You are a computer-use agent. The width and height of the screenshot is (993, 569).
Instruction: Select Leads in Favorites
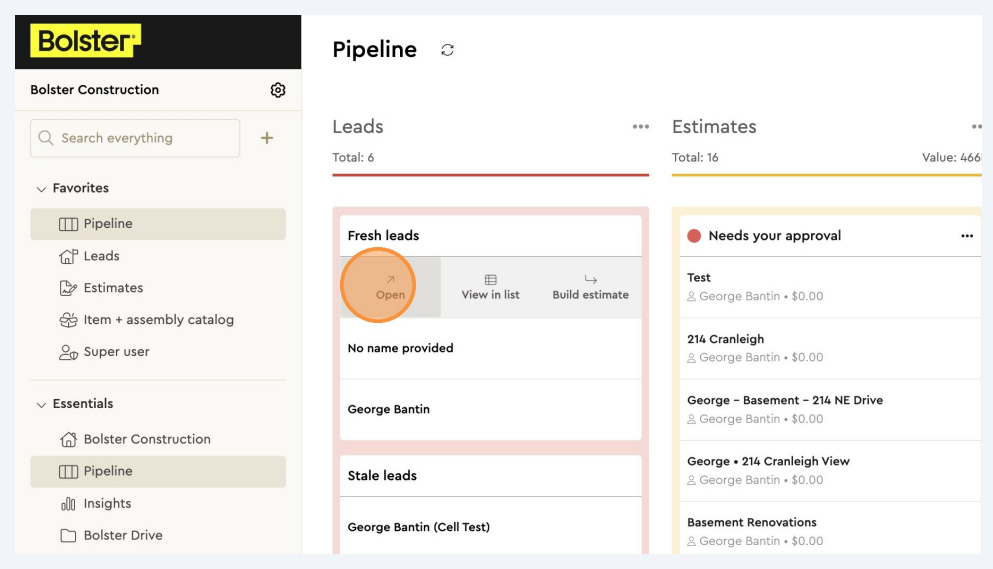pos(101,256)
